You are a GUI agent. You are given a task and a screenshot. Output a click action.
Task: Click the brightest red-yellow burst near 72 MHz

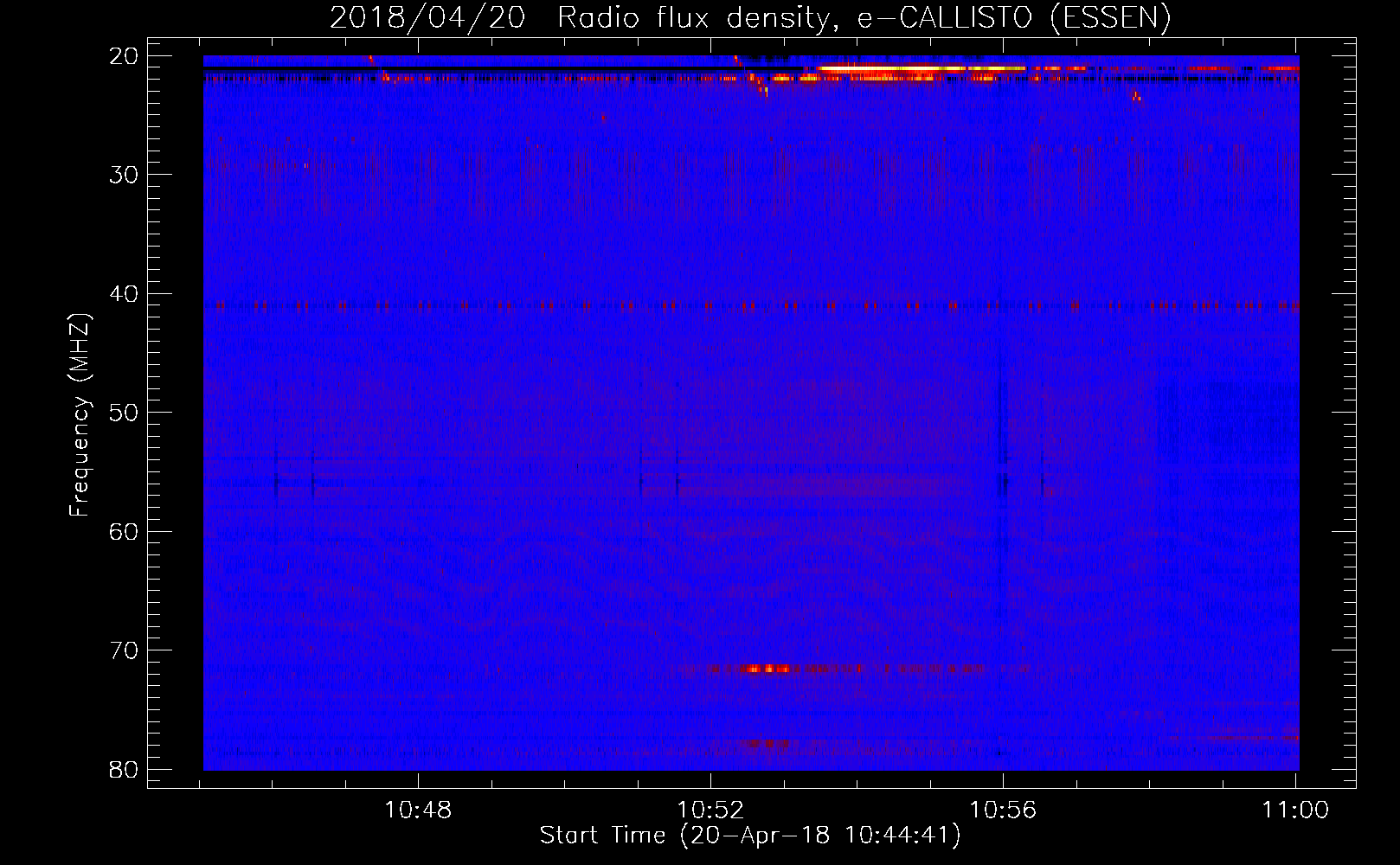pyautogui.click(x=767, y=669)
